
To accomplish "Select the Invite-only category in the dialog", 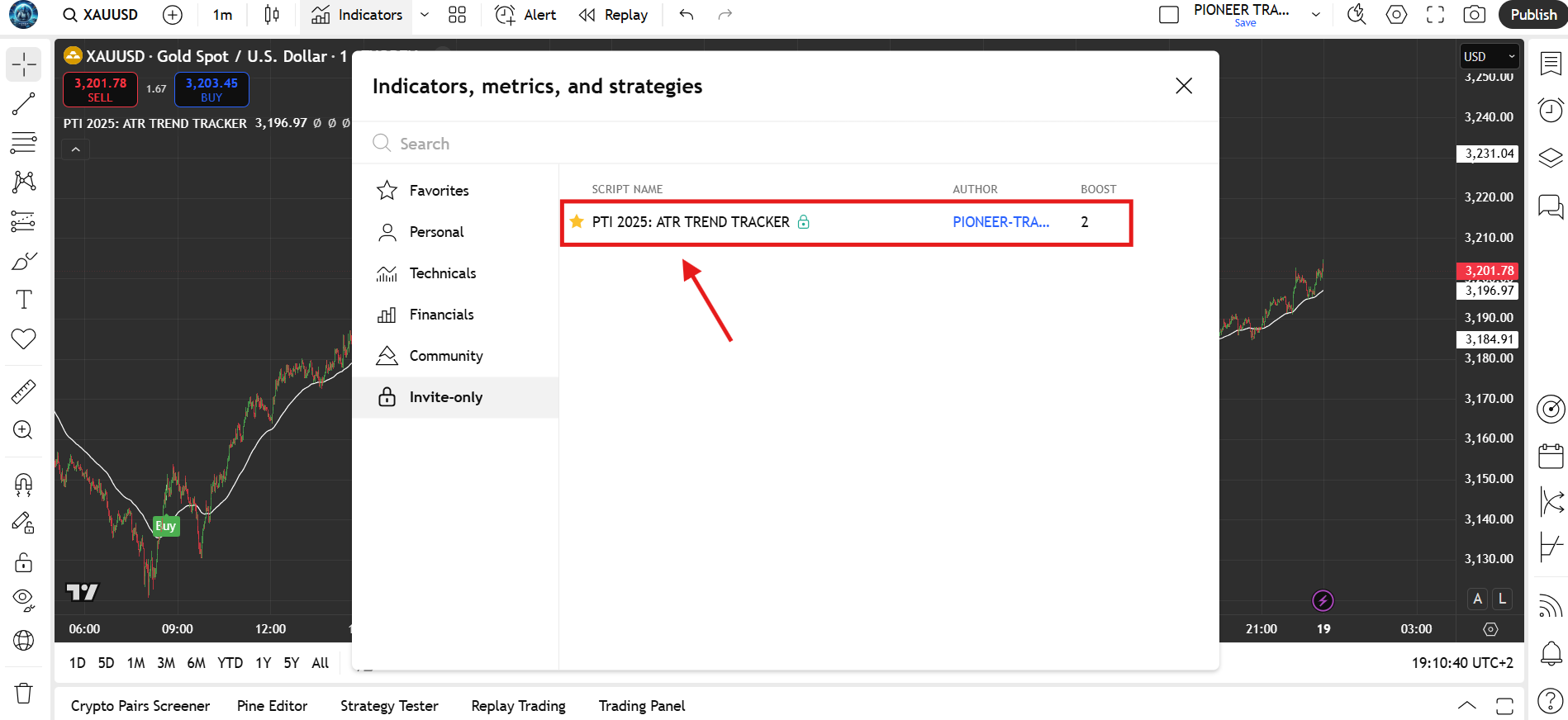I will click(455, 397).
